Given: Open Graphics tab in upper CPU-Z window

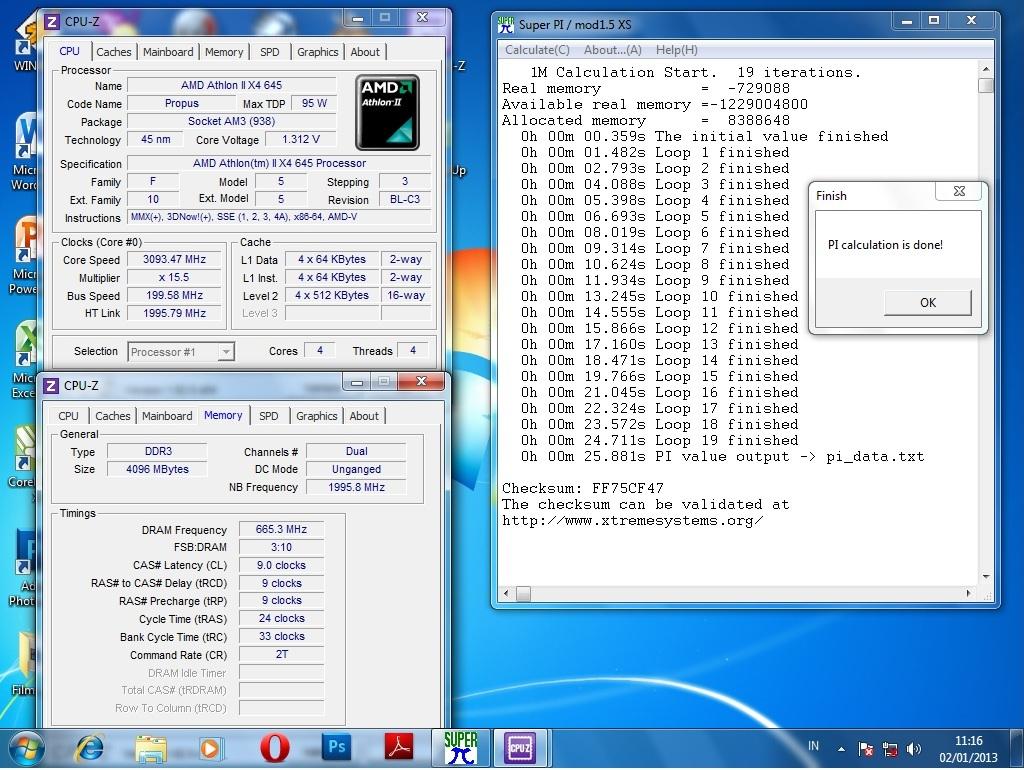Looking at the screenshot, I should click(317, 52).
